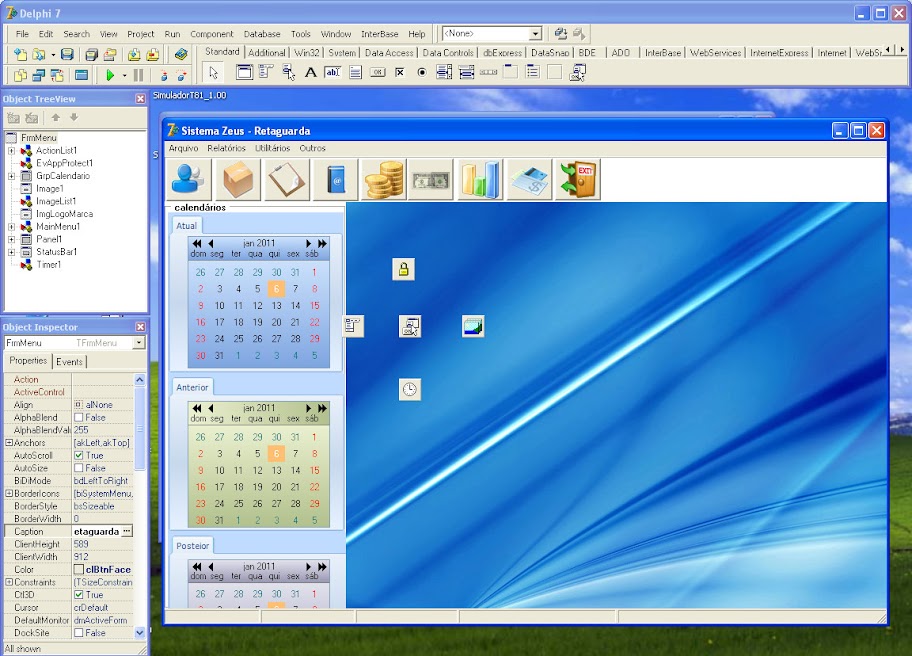Pick the CheckBox component from palette

400,73
